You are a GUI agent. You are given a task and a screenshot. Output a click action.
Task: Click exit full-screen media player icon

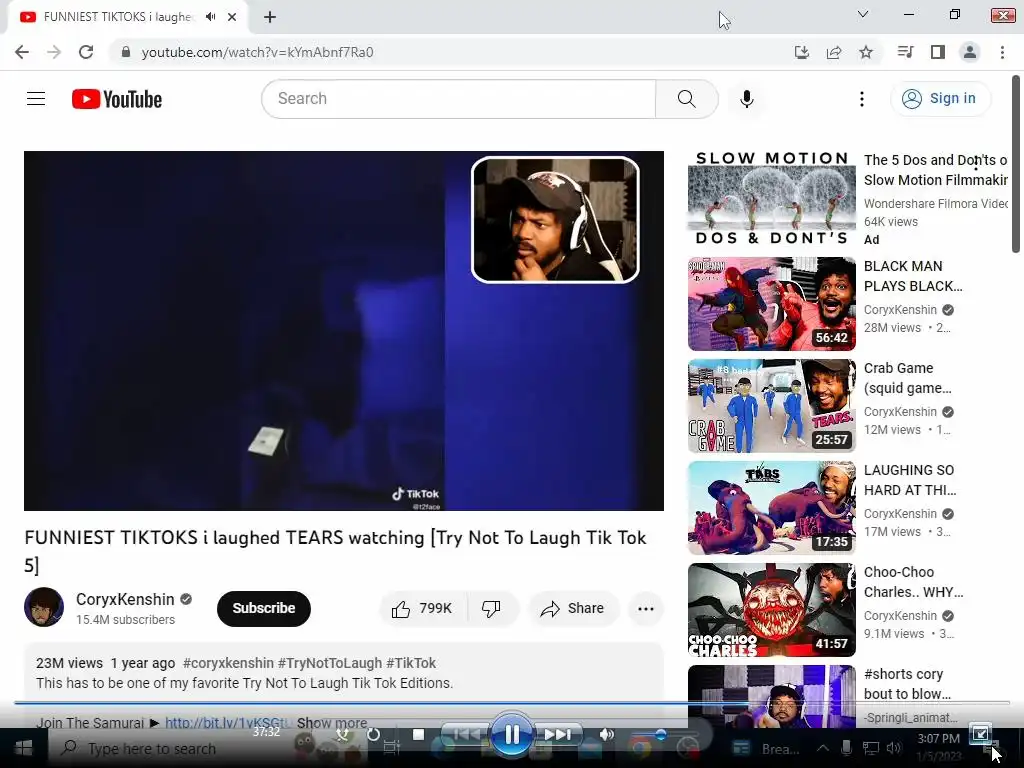tap(980, 733)
